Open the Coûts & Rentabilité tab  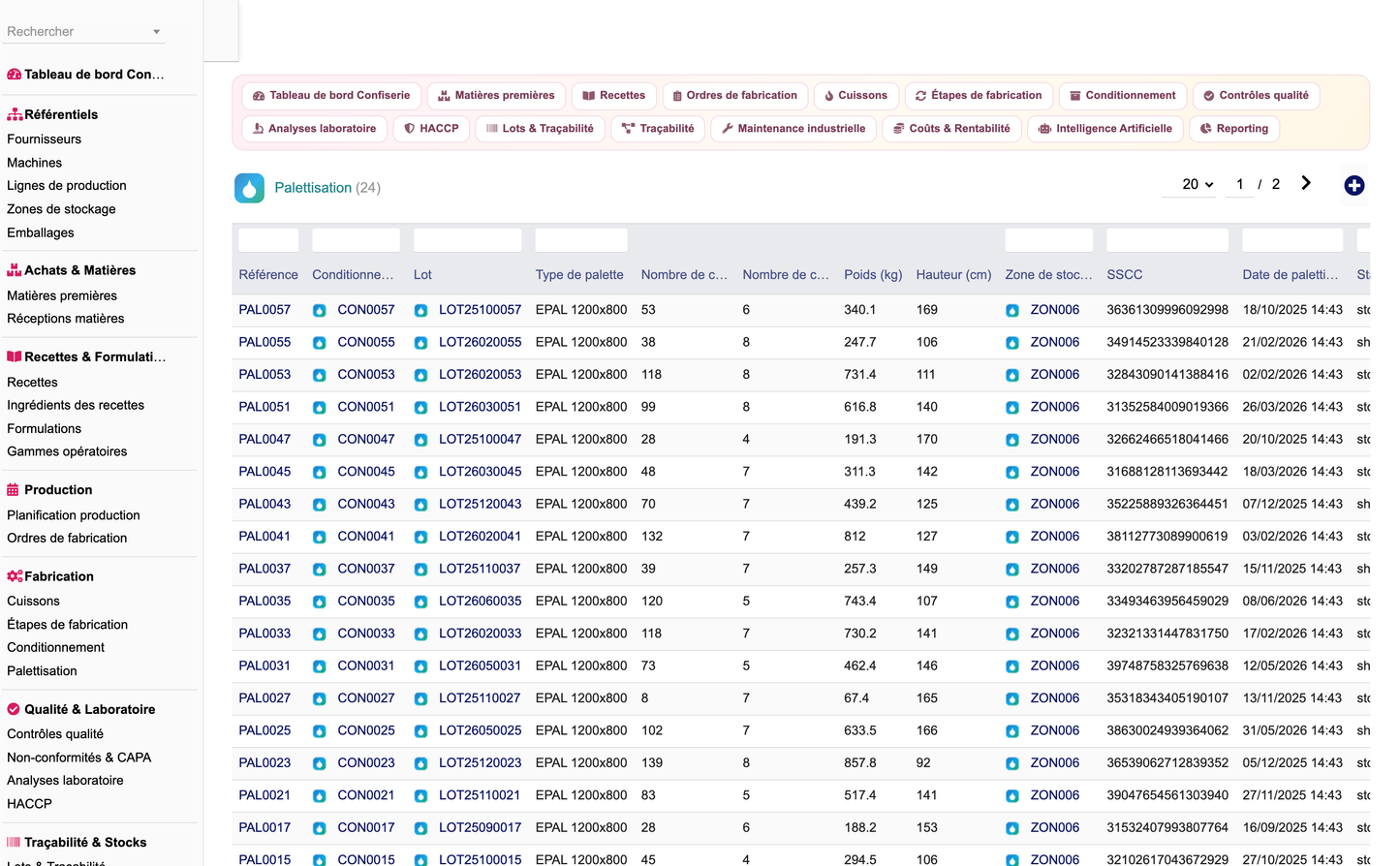point(951,128)
